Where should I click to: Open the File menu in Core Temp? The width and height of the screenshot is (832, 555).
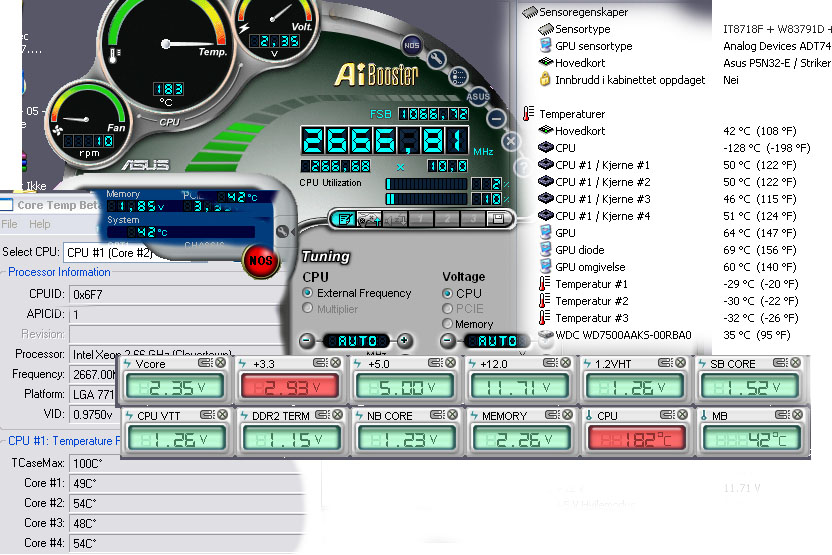(10, 224)
